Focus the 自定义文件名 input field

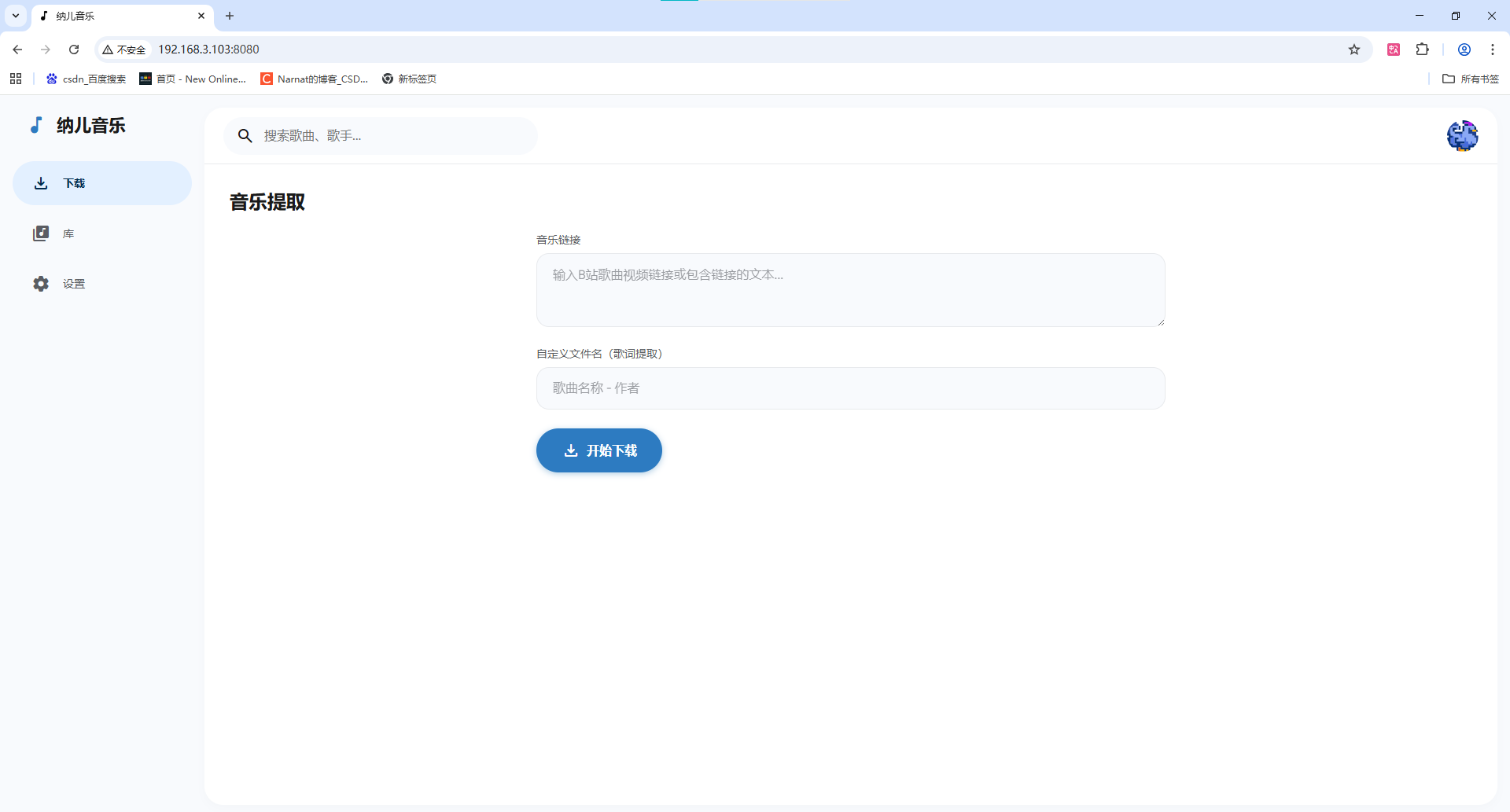pos(851,388)
